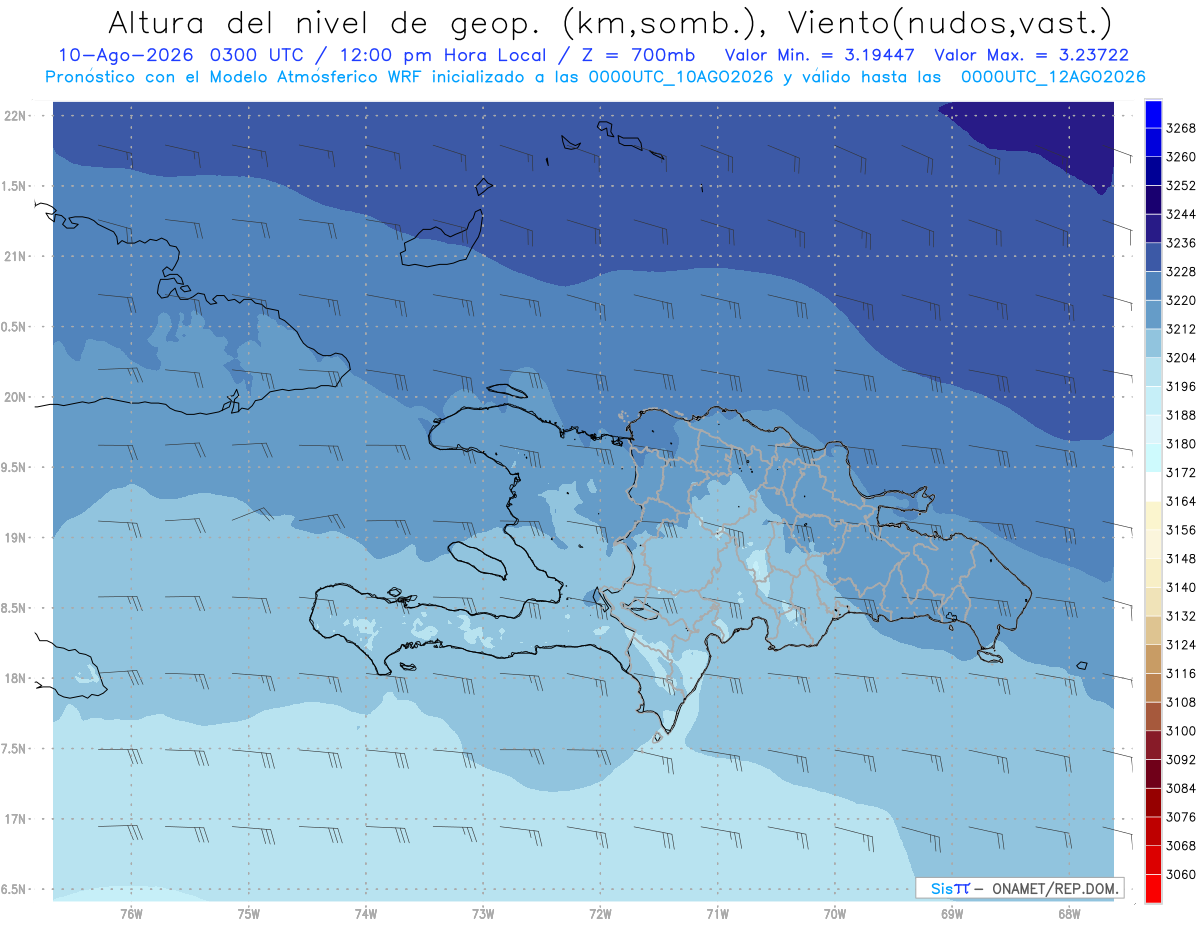
Task: Click the 3268 color bar label
Action: coord(1181,128)
